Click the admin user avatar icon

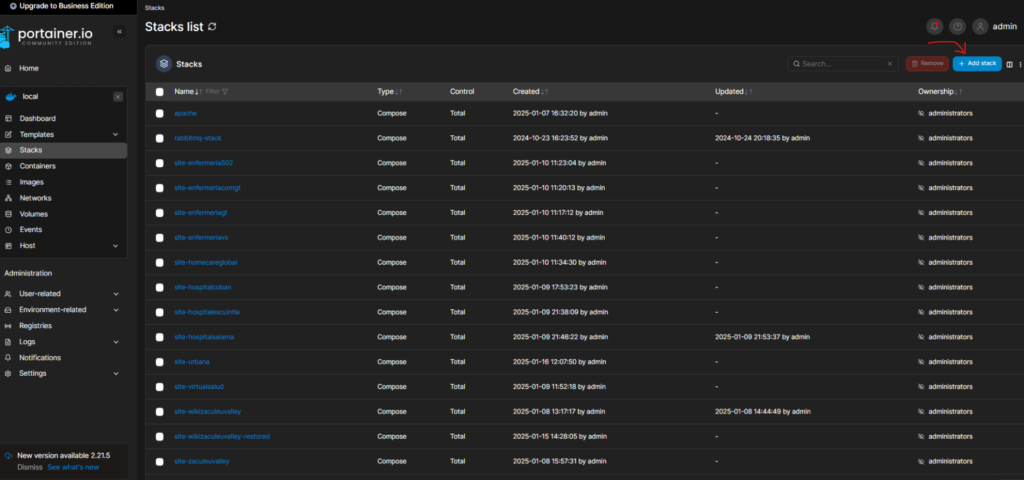(981, 27)
